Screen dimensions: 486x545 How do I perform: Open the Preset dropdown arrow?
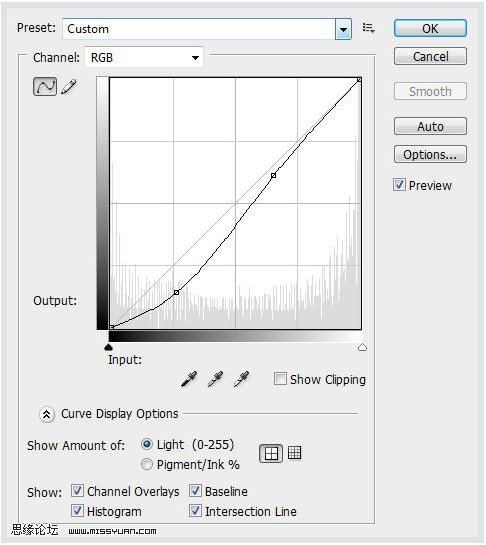(343, 29)
